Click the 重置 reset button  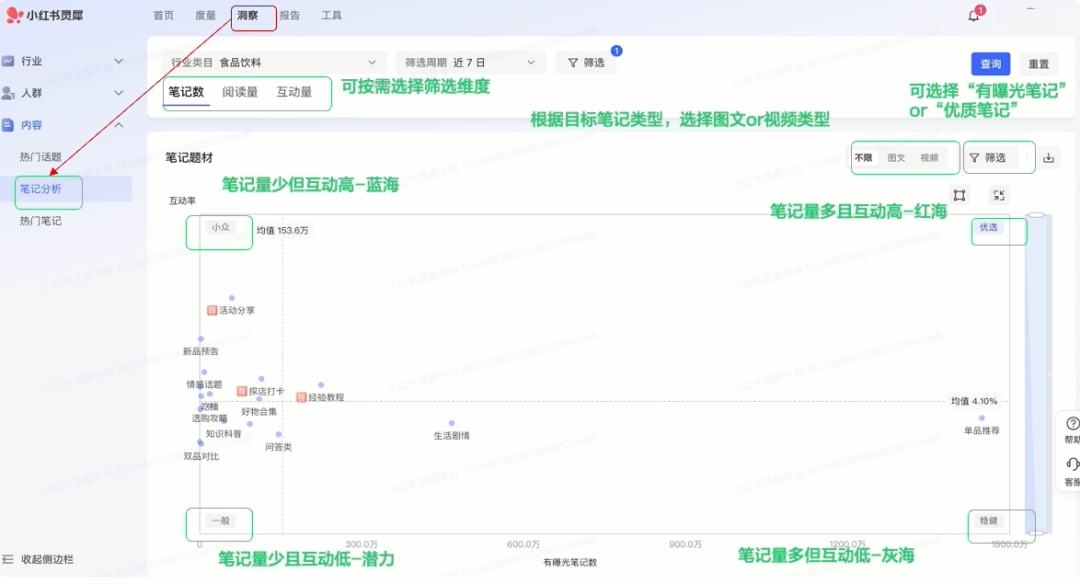1039,64
